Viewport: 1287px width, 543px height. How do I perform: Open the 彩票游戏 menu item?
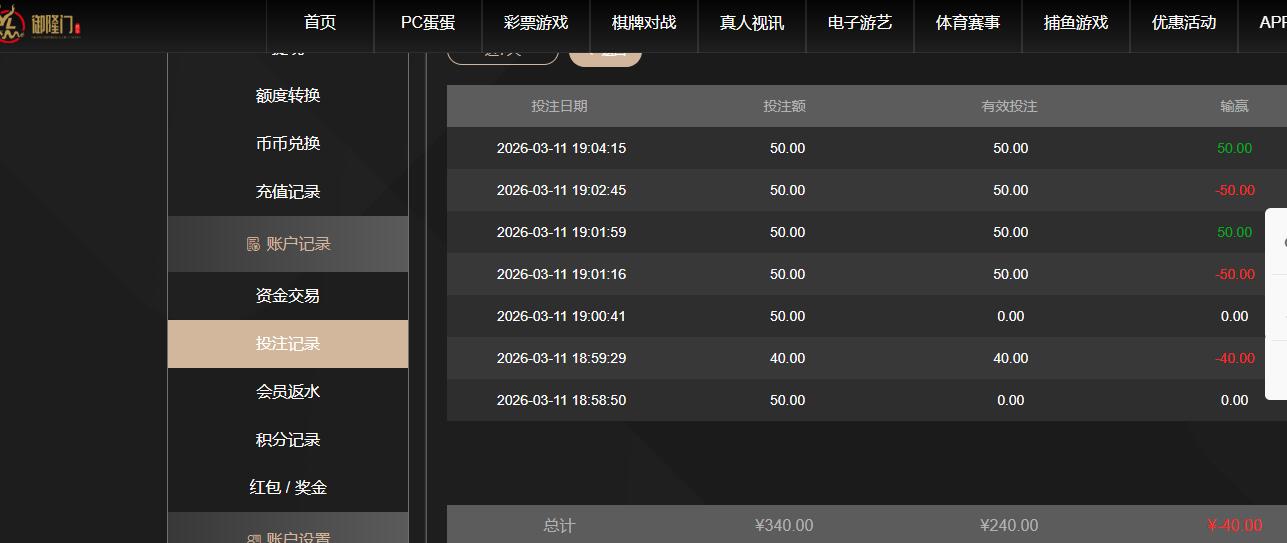(x=536, y=23)
